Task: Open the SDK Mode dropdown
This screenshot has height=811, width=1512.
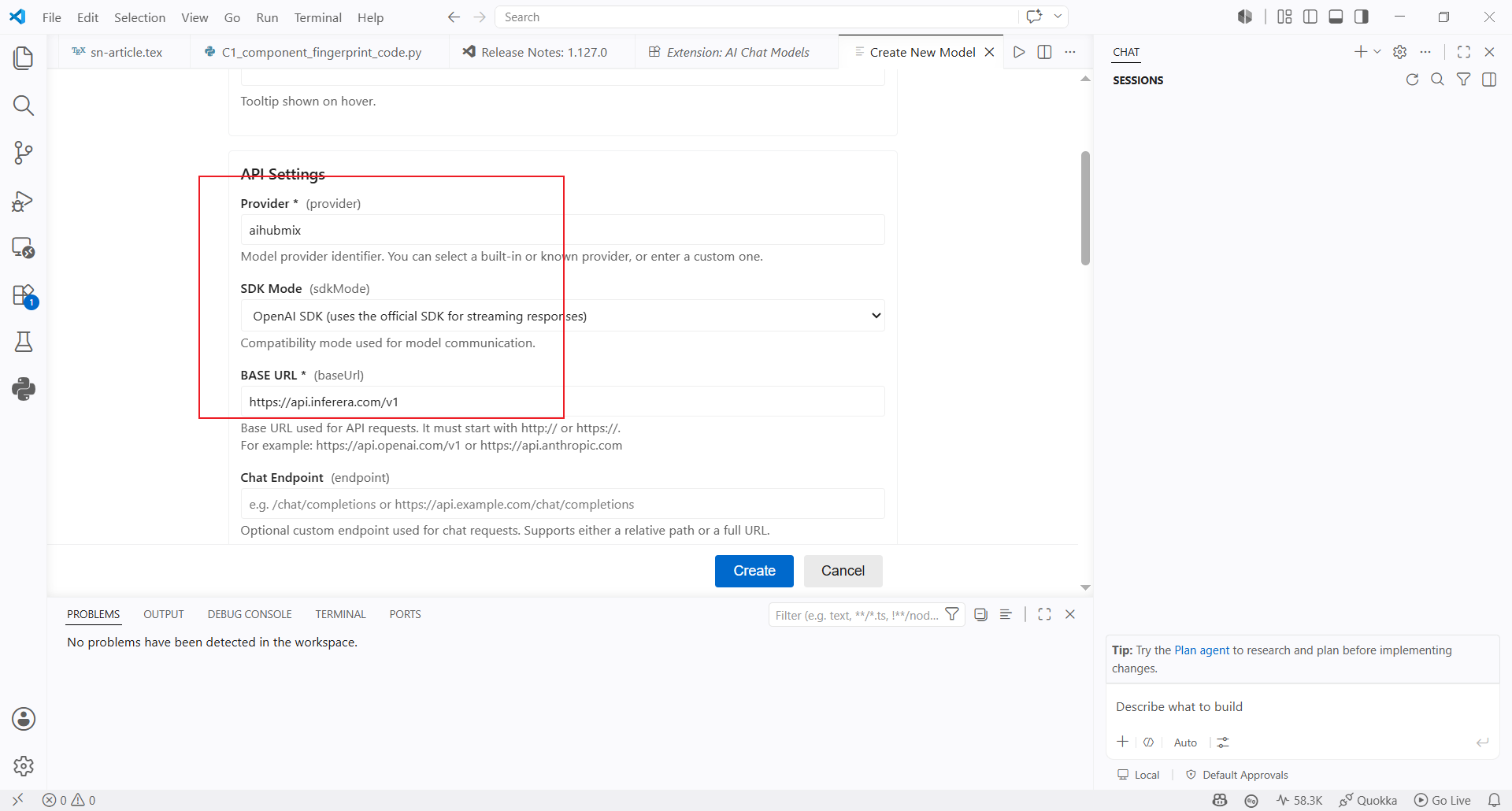Action: [x=562, y=316]
